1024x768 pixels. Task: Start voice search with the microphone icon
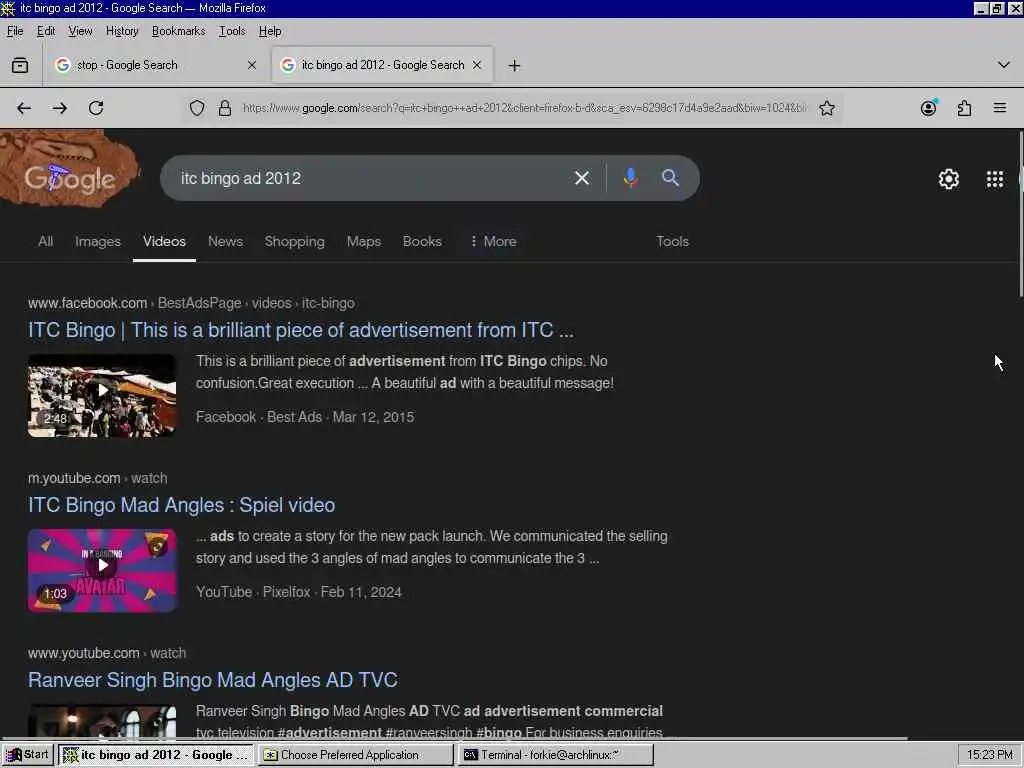pyautogui.click(x=631, y=178)
